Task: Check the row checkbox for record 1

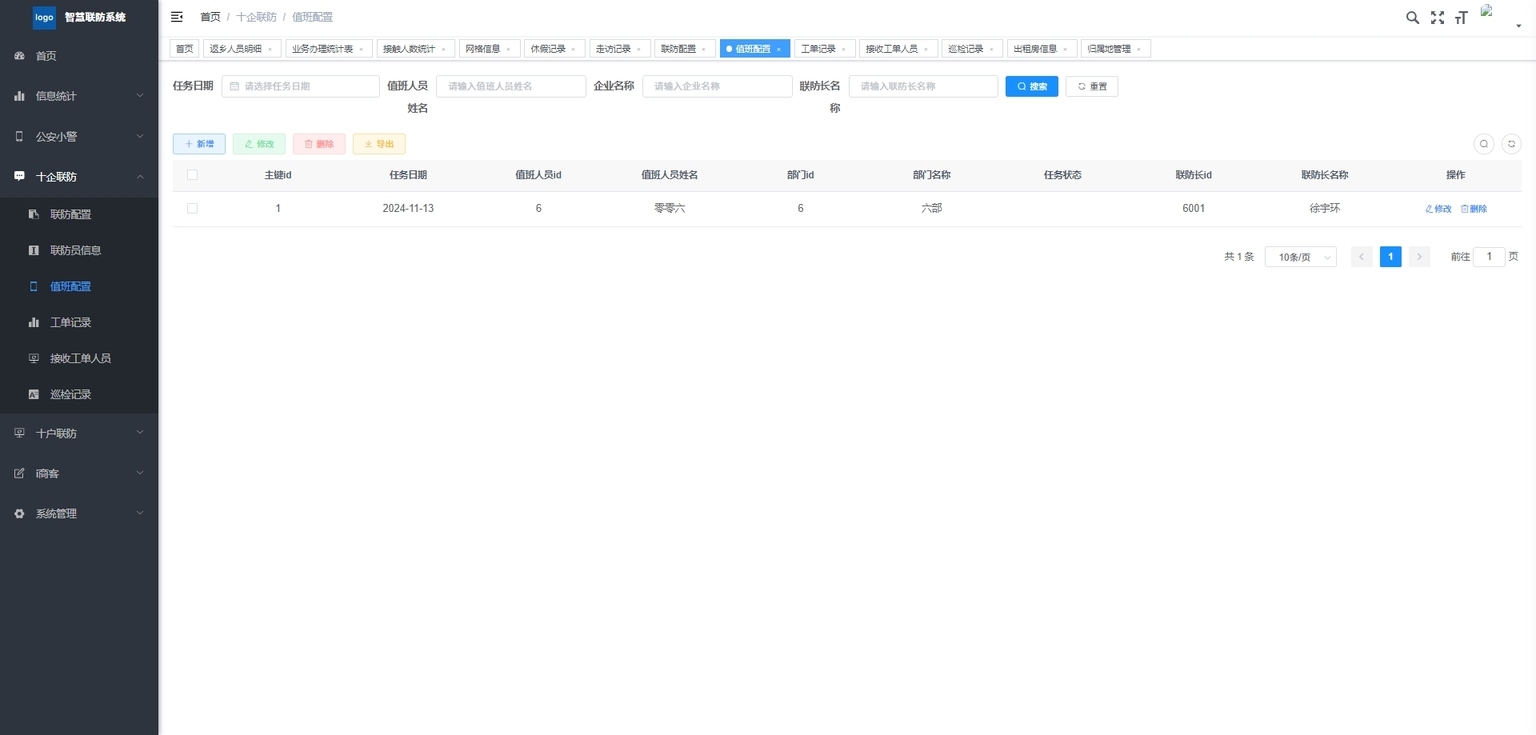Action: (192, 209)
